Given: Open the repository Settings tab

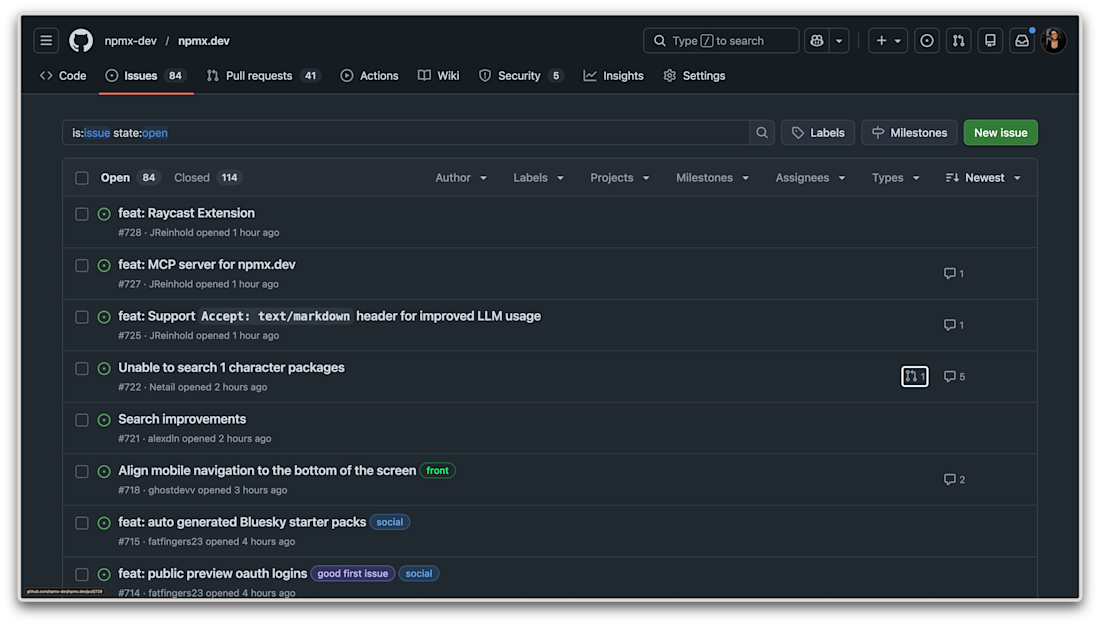Looking at the screenshot, I should click(x=695, y=76).
